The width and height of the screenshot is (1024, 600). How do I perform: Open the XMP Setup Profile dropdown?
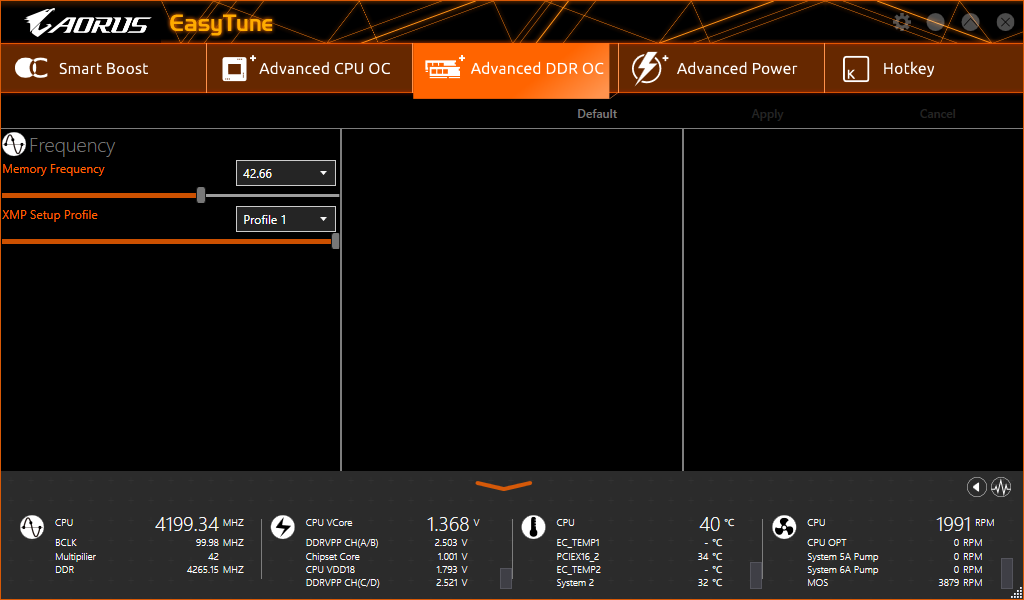point(285,219)
